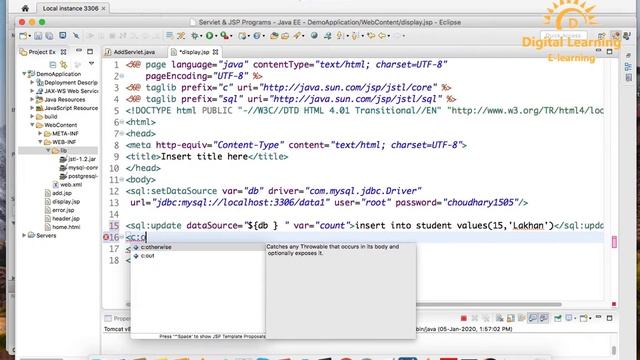640x360 pixels.
Task: Click the Run Last Tool icon
Action: 224,36
